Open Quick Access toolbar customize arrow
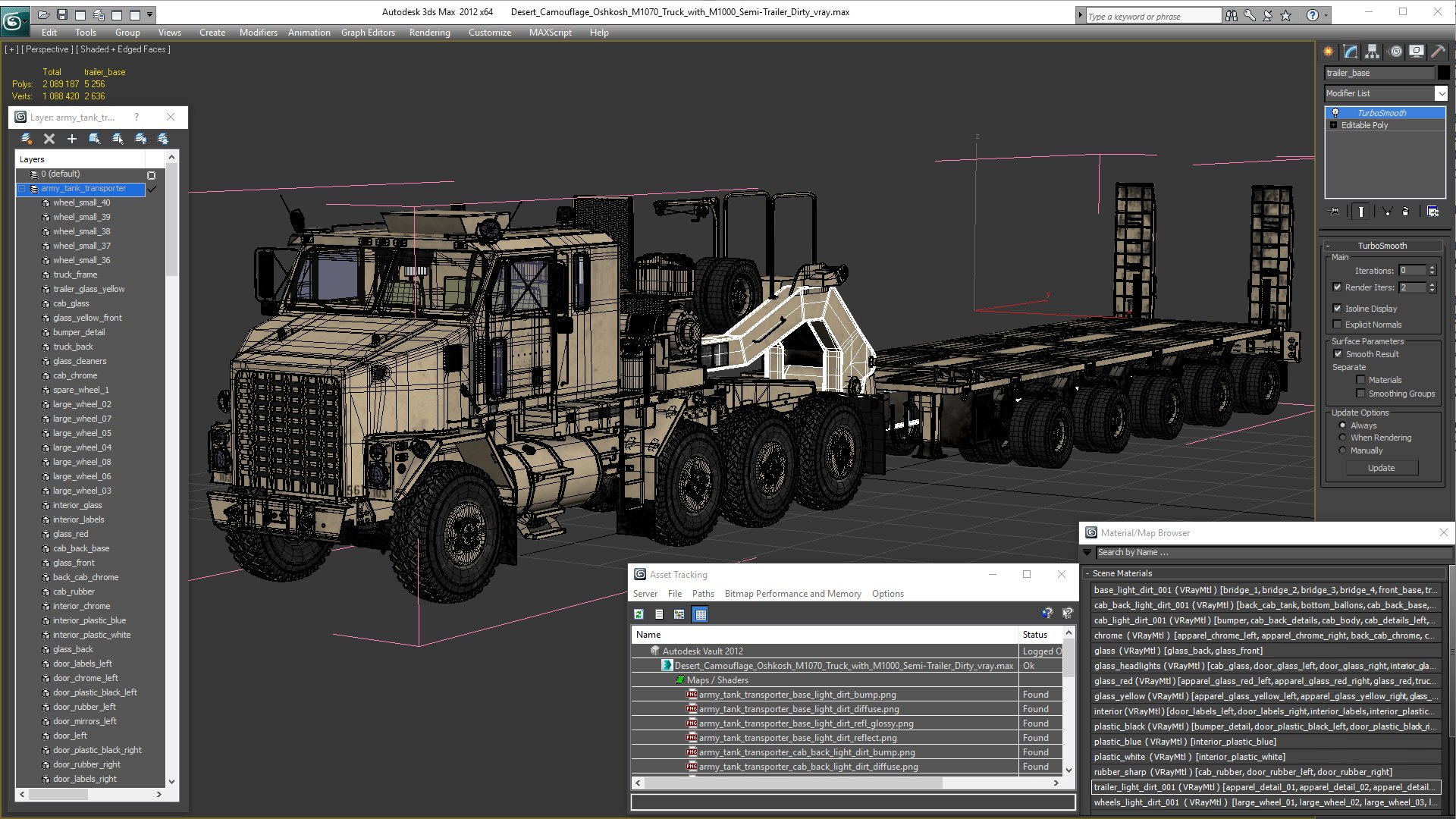The width and height of the screenshot is (1456, 819). (x=150, y=14)
